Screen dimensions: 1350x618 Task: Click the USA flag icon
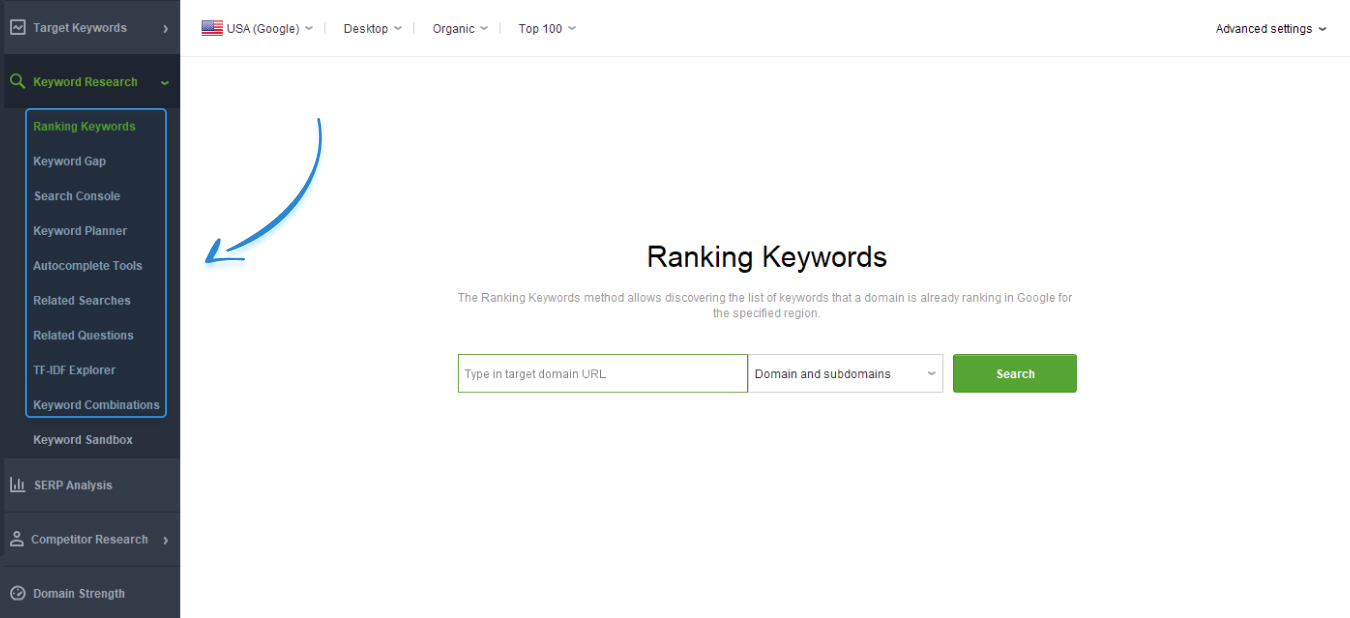click(x=212, y=28)
